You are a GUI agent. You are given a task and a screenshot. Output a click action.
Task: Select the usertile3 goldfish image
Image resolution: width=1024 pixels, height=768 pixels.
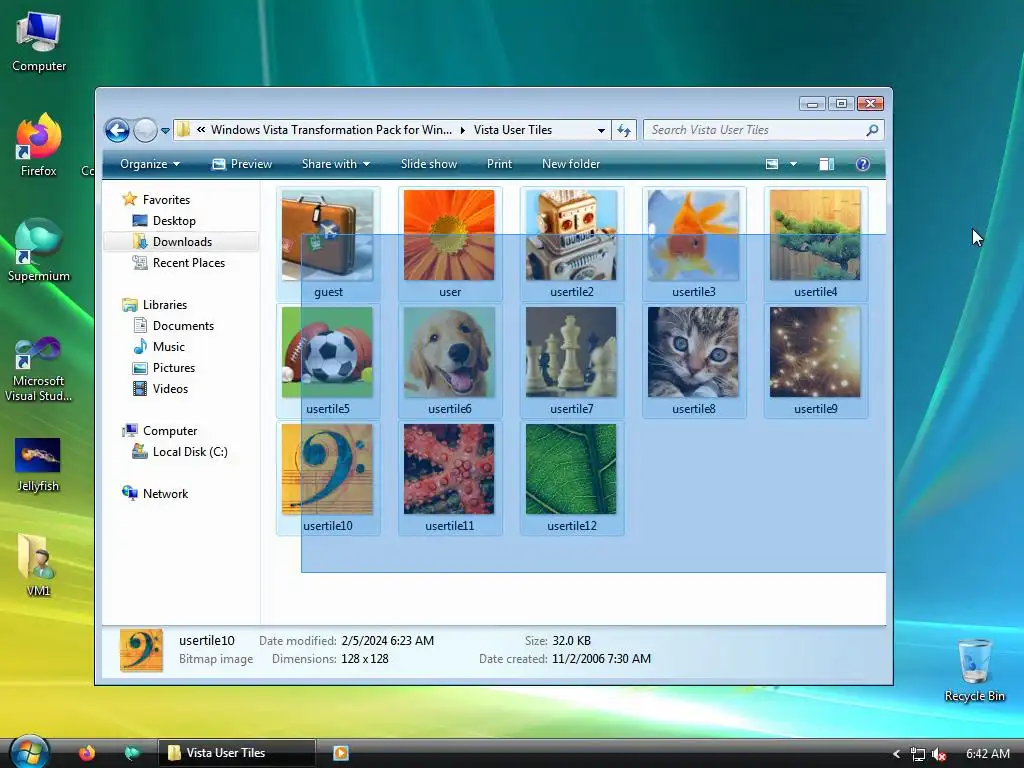(x=694, y=236)
